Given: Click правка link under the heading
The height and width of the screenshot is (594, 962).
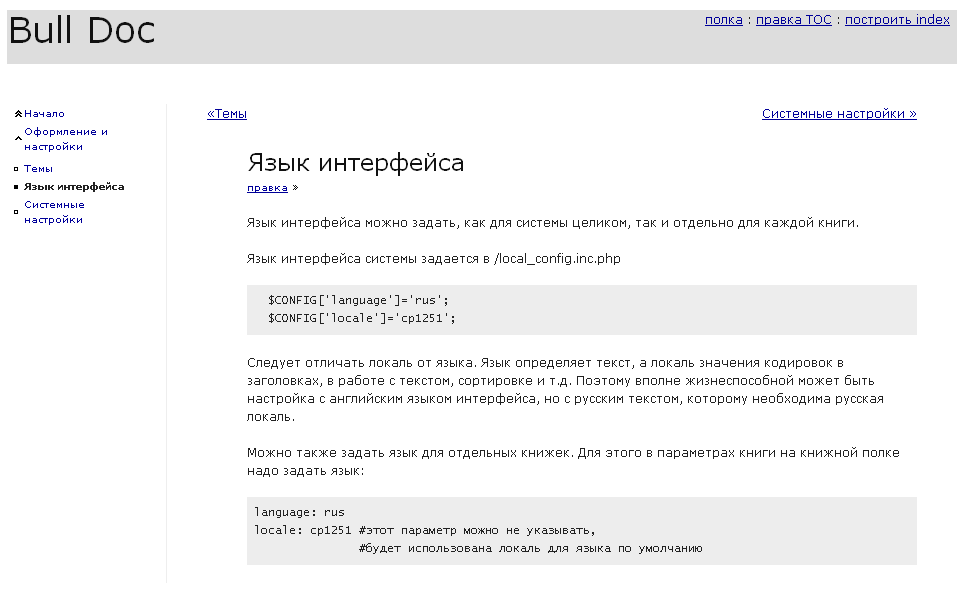Looking at the screenshot, I should pyautogui.click(x=267, y=188).
